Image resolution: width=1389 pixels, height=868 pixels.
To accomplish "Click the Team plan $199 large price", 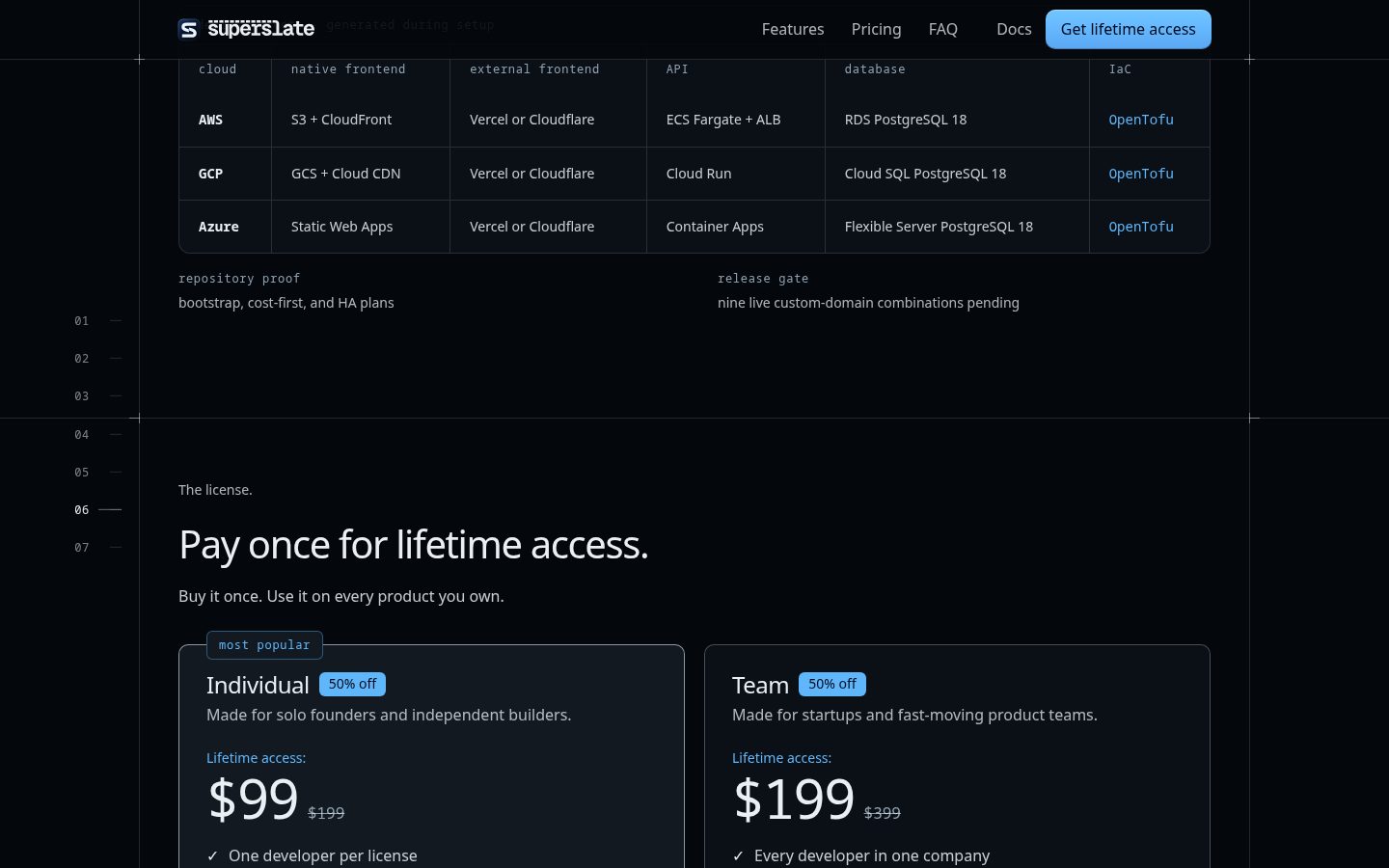I will click(794, 800).
